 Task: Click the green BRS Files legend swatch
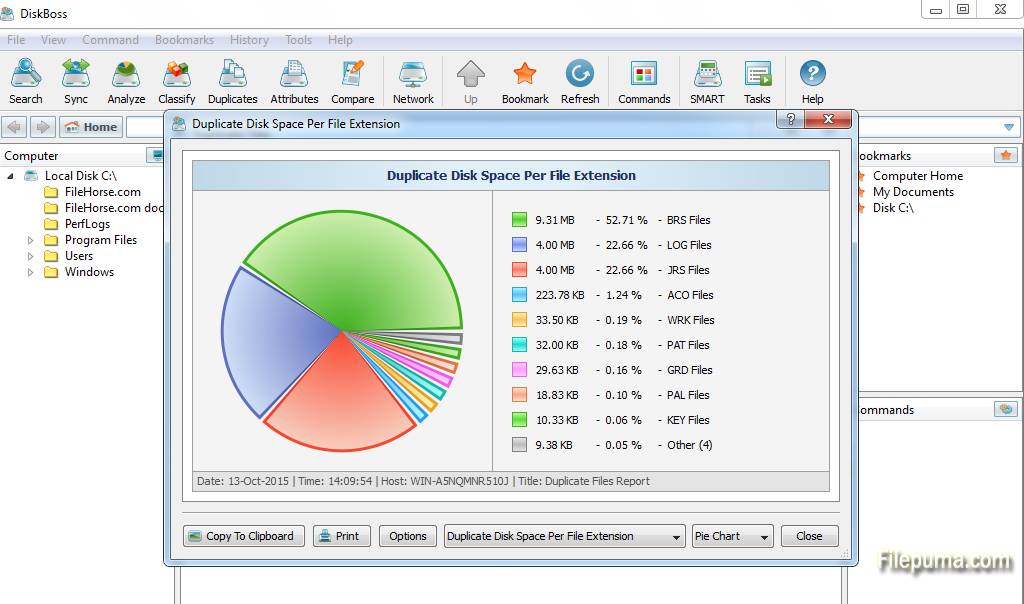519,220
